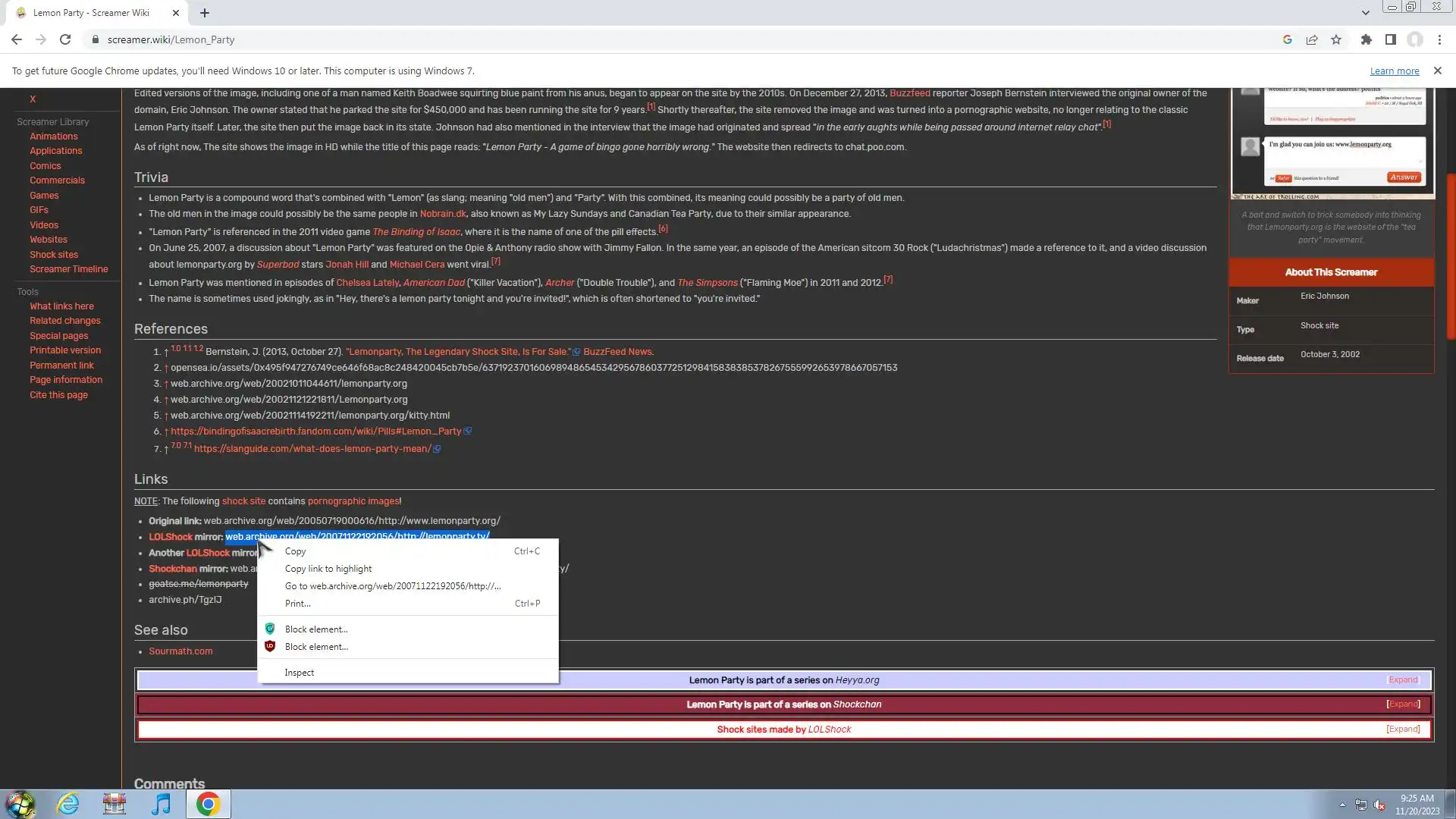Image resolution: width=1456 pixels, height=819 pixels.
Task: Click the Windows Start orb
Action: (20, 804)
